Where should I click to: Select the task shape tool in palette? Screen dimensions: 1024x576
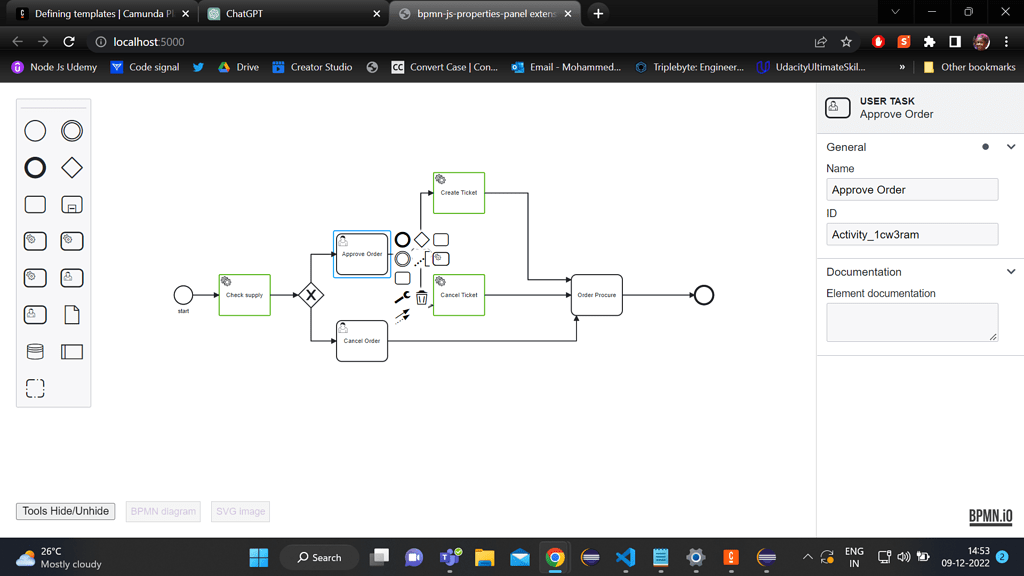(35, 204)
